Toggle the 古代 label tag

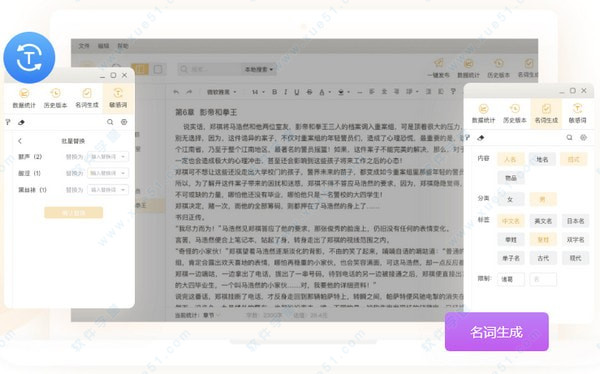(543, 258)
